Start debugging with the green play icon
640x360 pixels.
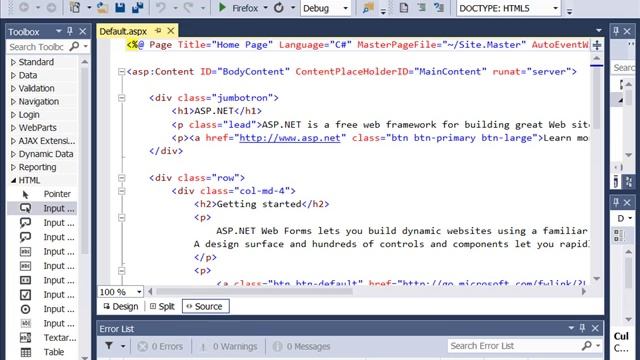pos(222,7)
